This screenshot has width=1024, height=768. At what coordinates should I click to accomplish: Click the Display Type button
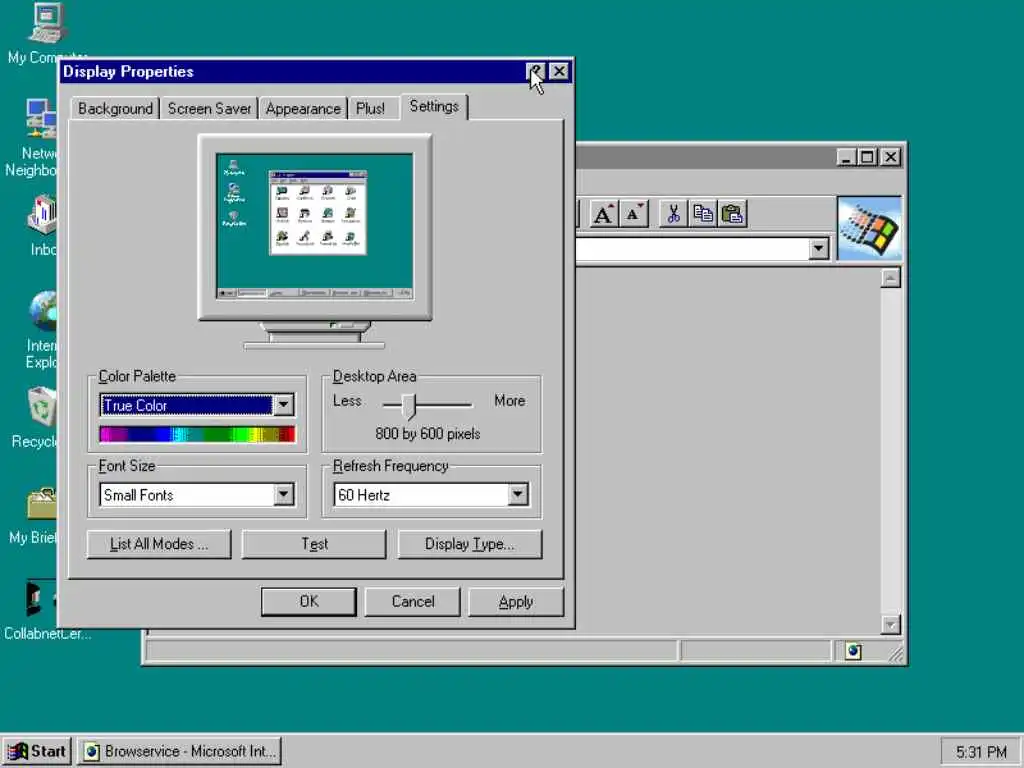[x=470, y=544]
